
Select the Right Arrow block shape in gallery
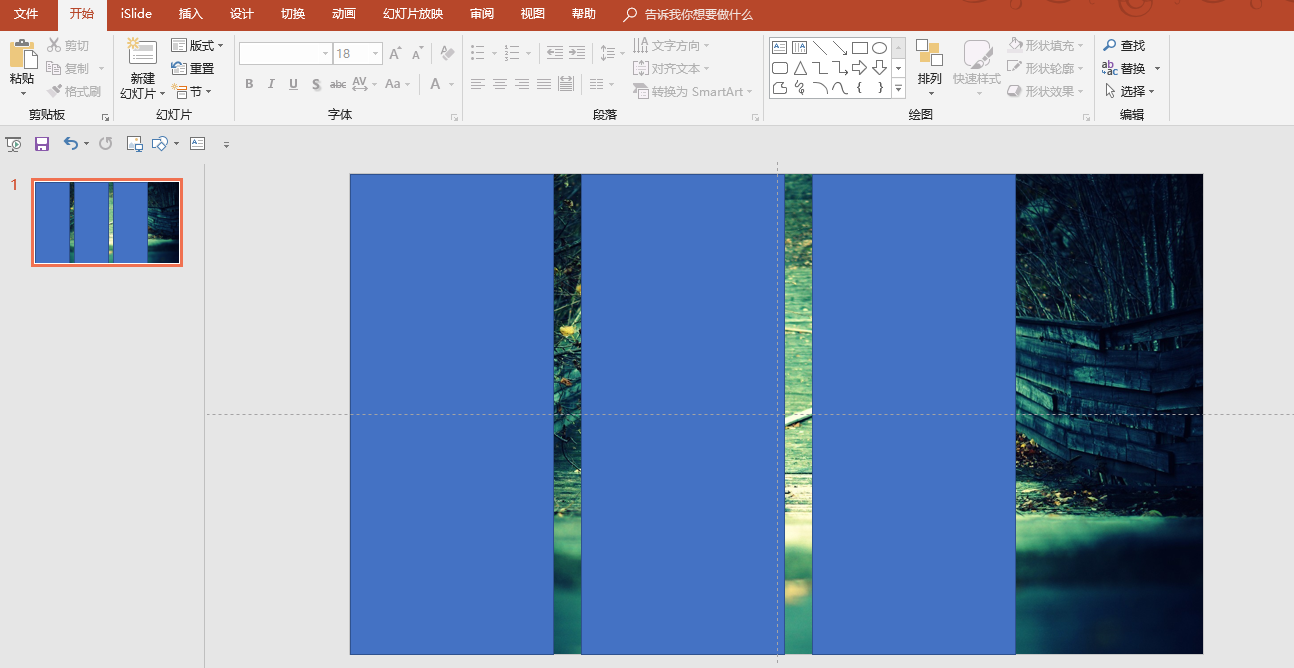(x=859, y=68)
